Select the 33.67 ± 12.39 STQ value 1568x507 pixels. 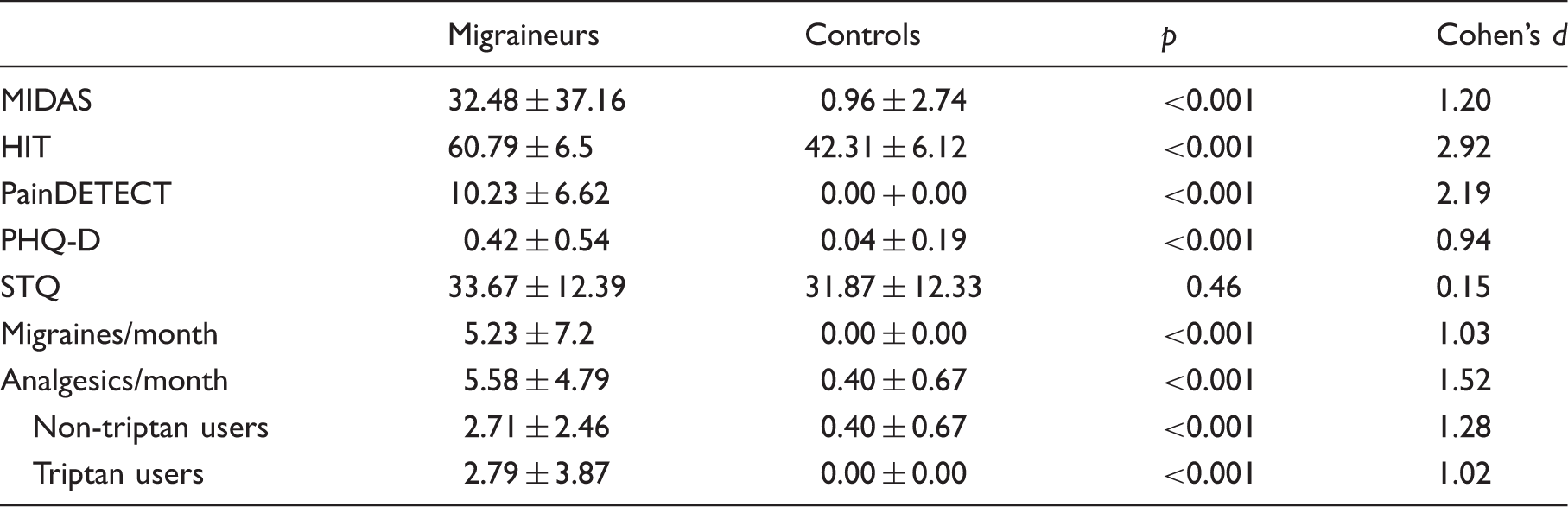click(536, 288)
